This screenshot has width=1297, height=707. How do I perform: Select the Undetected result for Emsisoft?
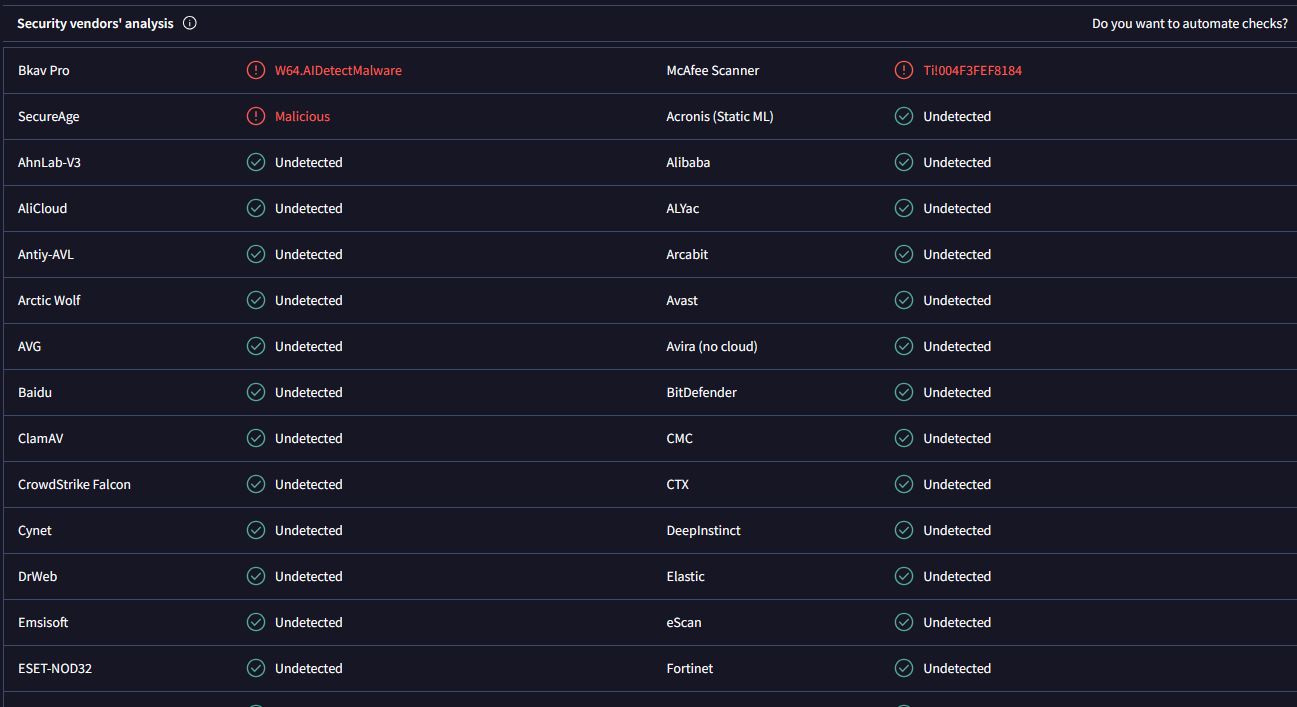click(309, 622)
